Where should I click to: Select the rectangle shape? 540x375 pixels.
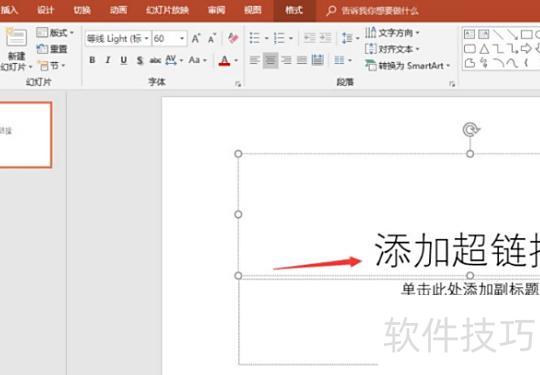coord(526,34)
